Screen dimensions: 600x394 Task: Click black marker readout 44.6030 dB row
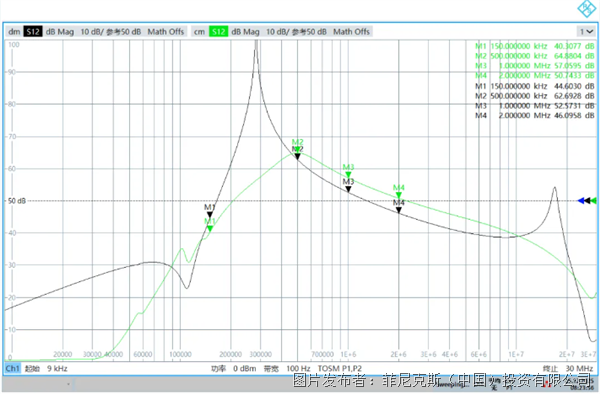click(x=535, y=86)
